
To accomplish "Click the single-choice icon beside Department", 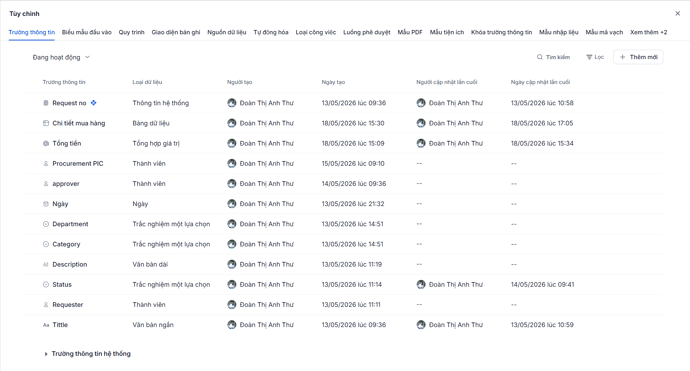I will point(46,224).
